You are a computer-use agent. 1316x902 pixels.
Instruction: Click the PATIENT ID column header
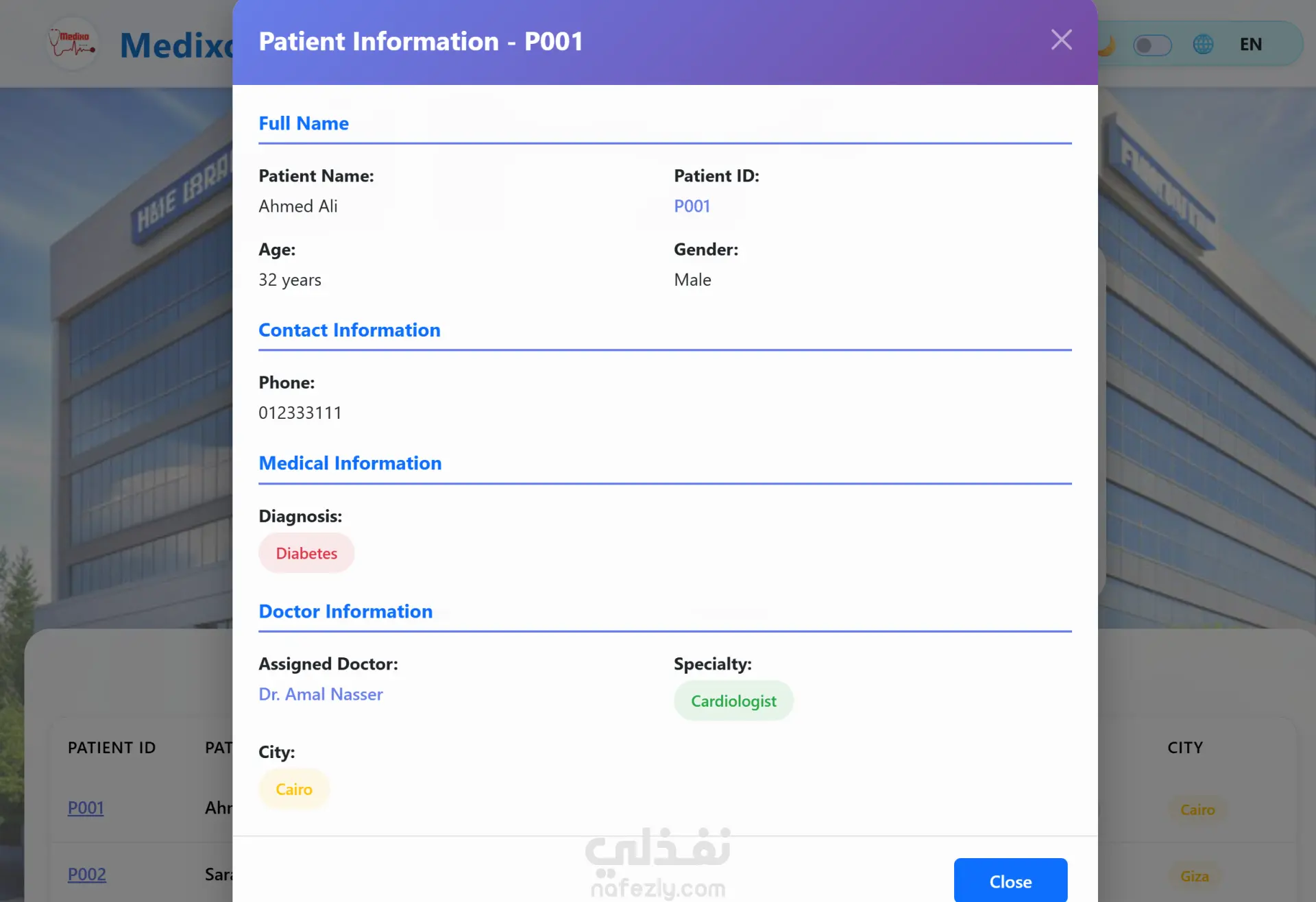pyautogui.click(x=112, y=748)
